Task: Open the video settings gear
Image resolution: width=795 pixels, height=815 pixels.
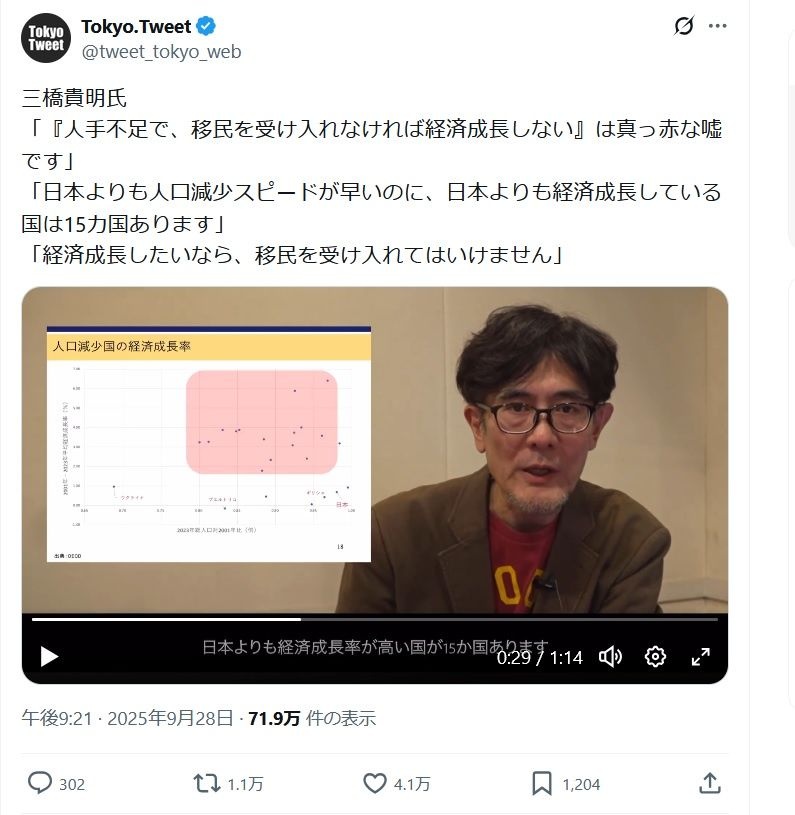Action: pyautogui.click(x=655, y=656)
